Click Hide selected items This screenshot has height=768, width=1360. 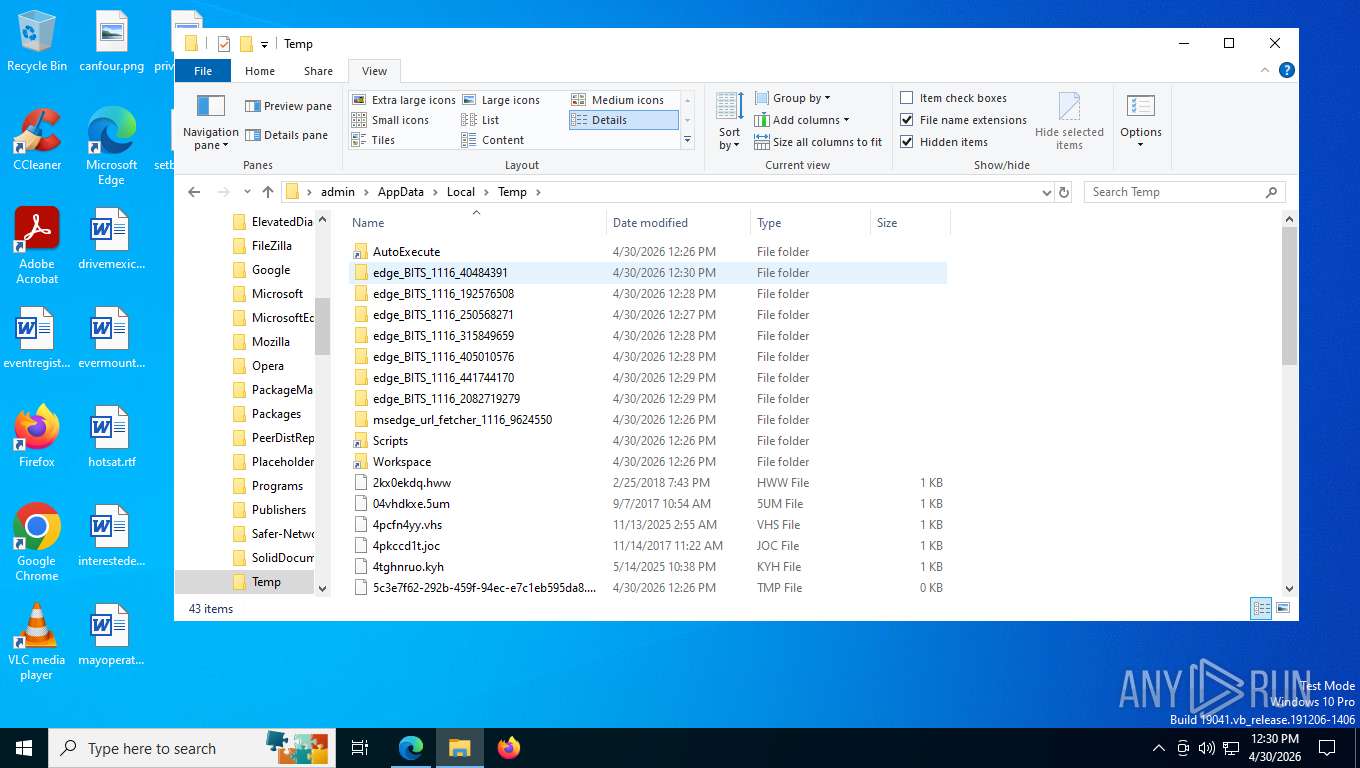(x=1069, y=122)
